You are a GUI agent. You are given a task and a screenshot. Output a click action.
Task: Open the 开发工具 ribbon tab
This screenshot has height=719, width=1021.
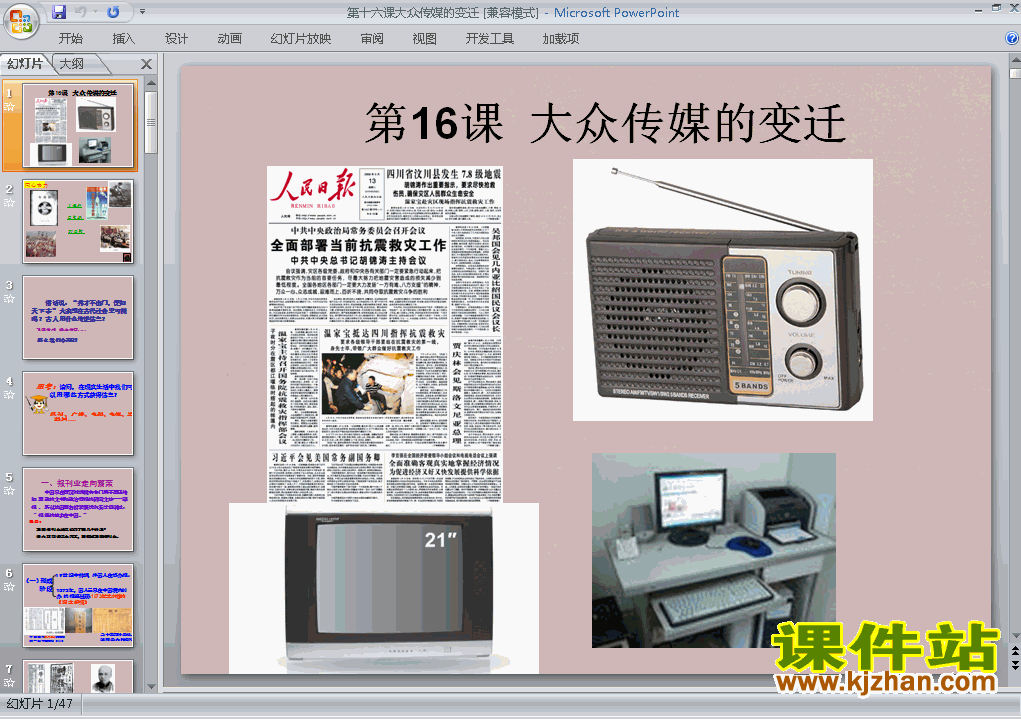click(x=490, y=38)
